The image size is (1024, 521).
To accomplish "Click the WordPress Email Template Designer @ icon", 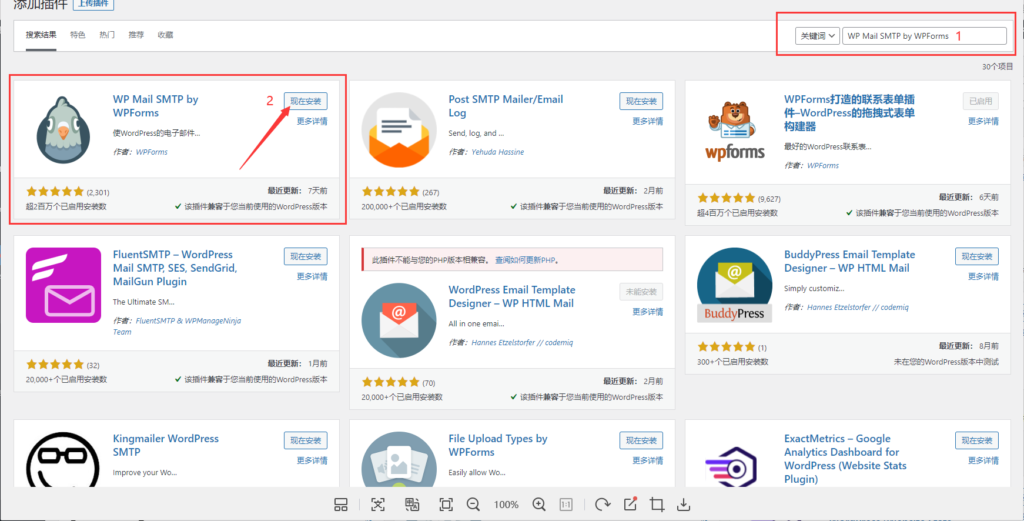I will point(399,320).
